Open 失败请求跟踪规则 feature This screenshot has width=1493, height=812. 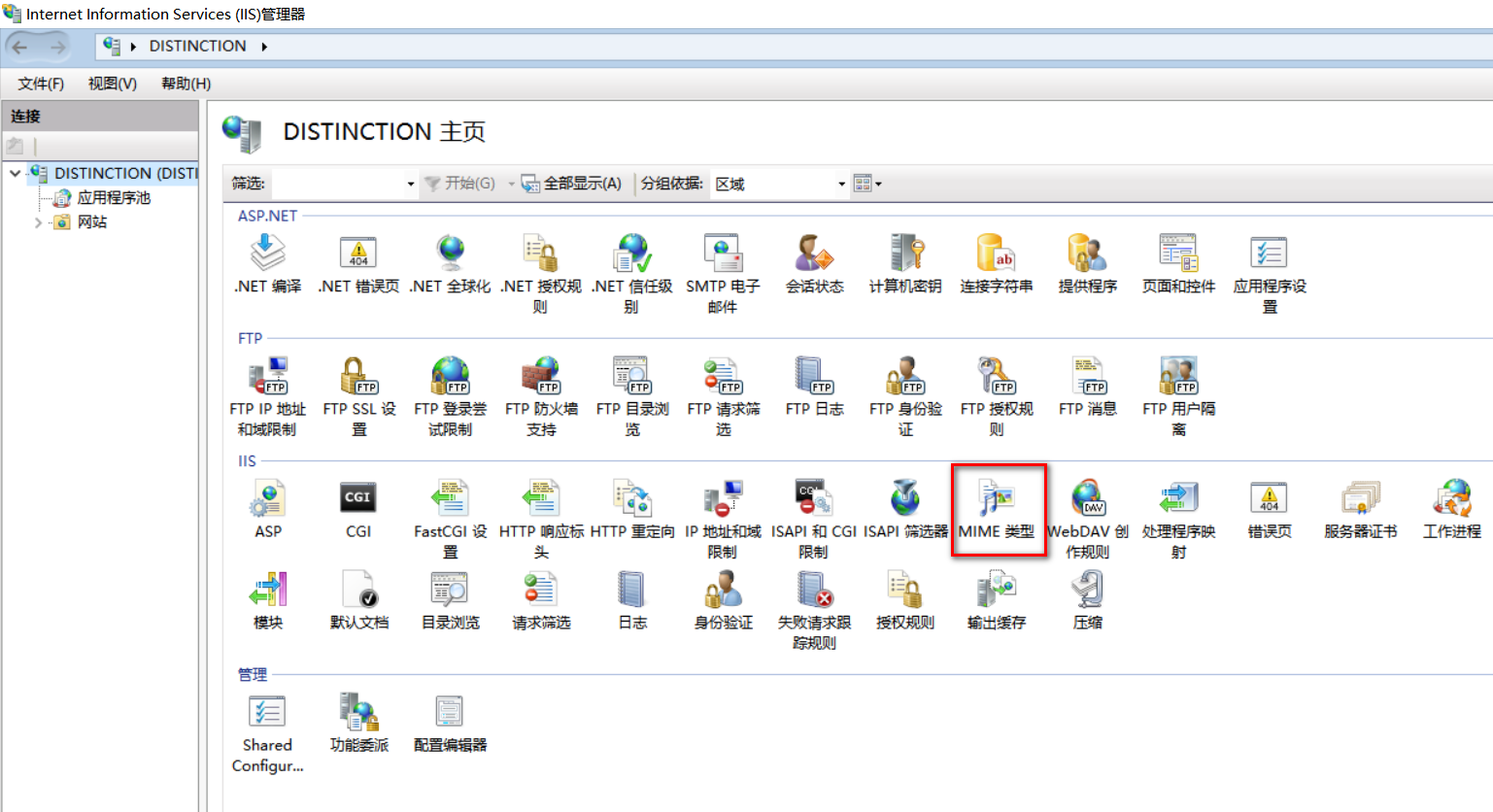pyautogui.click(x=814, y=610)
